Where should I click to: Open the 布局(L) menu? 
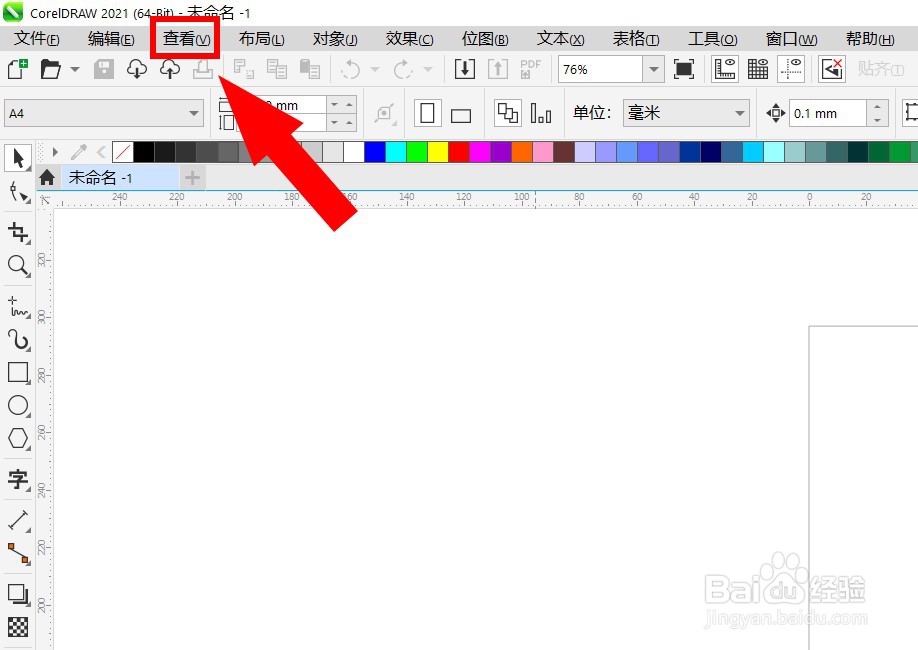pos(262,39)
